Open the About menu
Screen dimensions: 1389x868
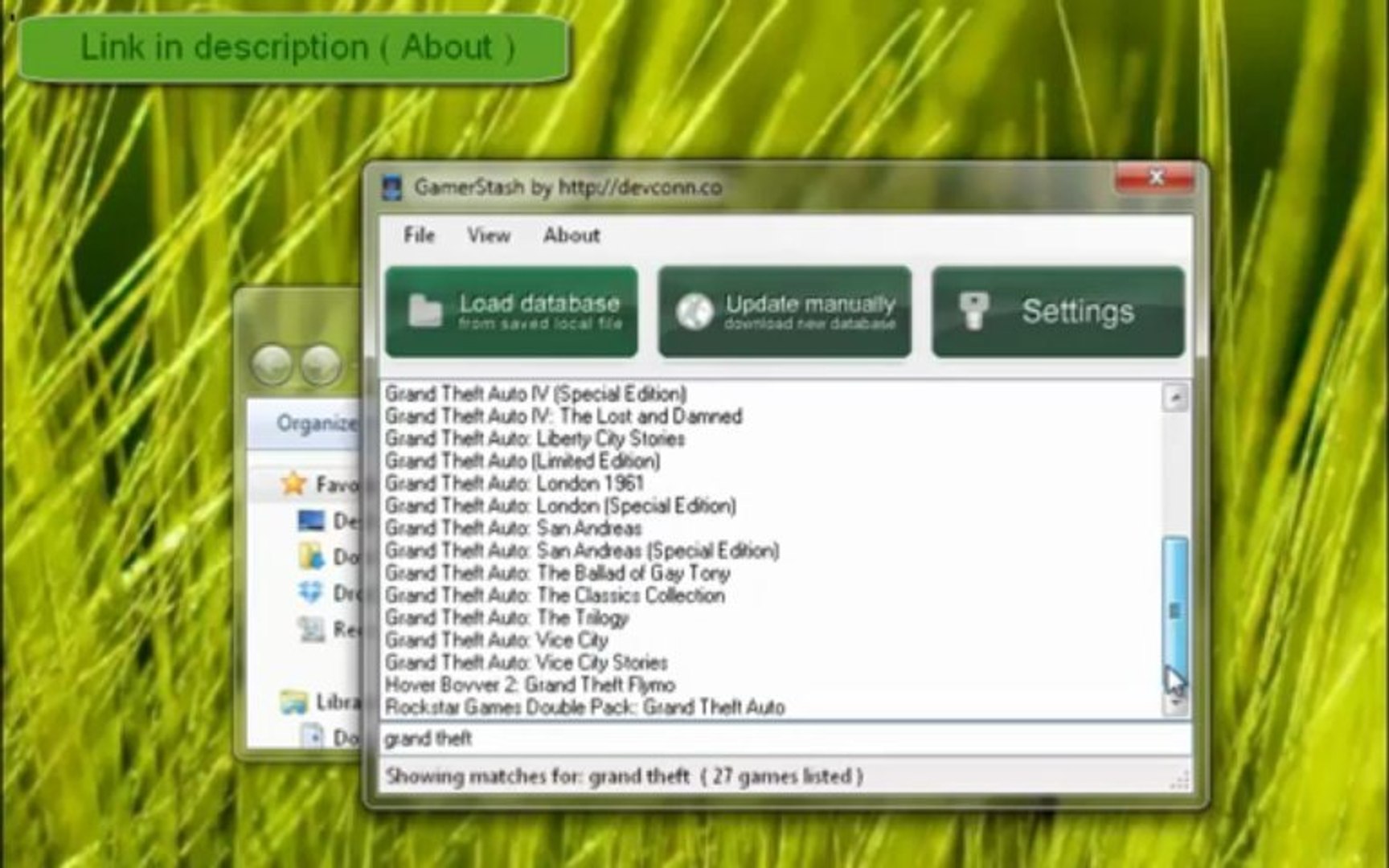click(x=572, y=235)
